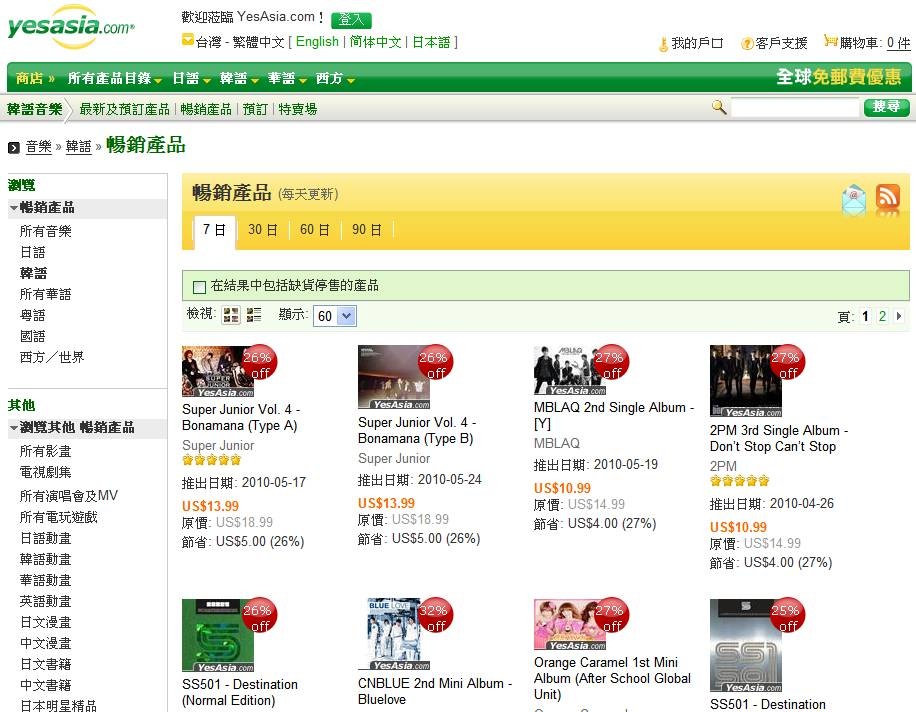916x712 pixels.
Task: Open 最新及預訂產品 submenu item
Action: (x=124, y=109)
